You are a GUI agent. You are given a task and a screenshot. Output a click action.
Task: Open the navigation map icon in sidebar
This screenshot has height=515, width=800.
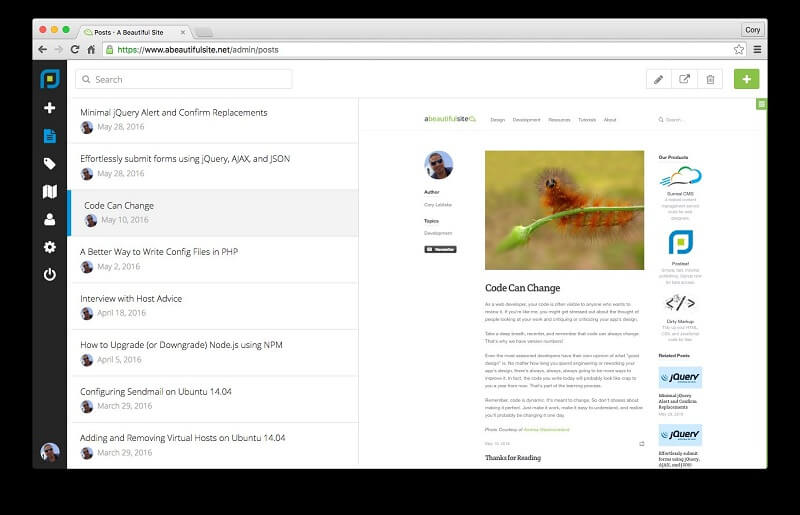[49, 192]
